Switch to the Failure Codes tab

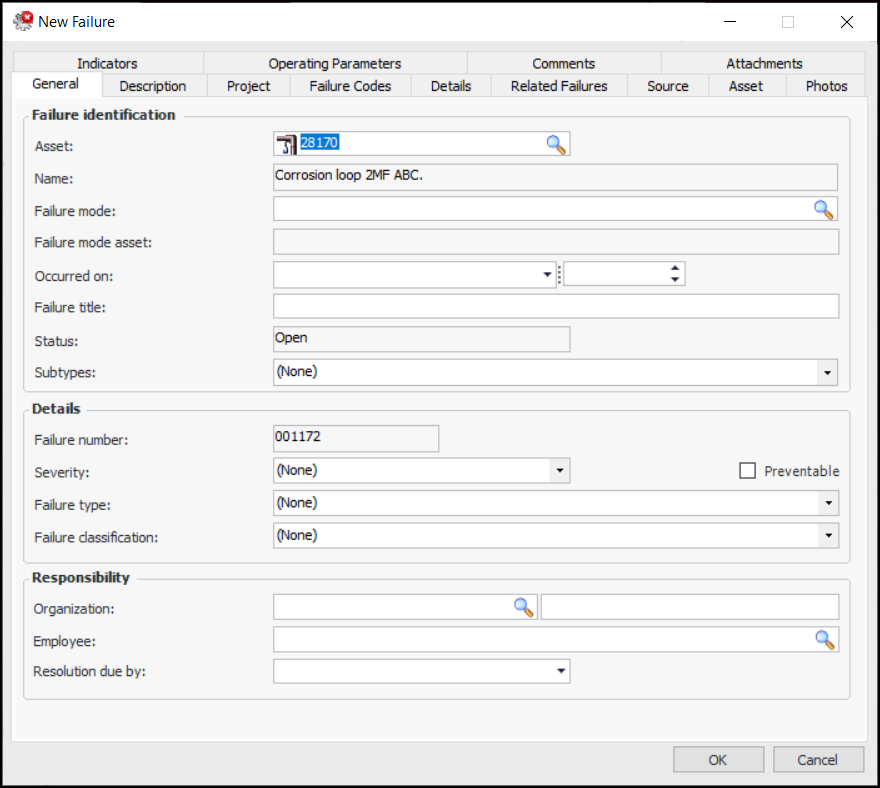coord(350,86)
